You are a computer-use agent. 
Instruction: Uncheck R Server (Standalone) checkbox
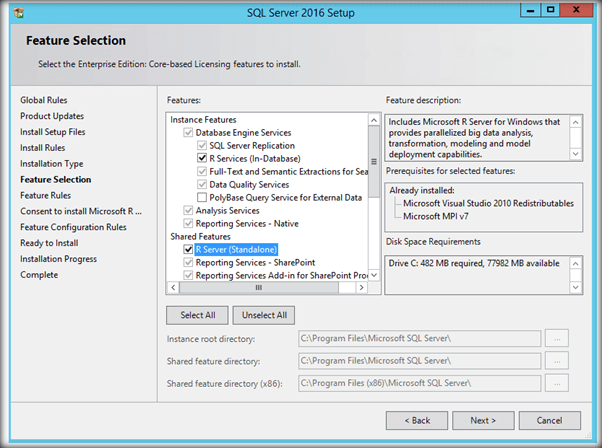coord(188,250)
